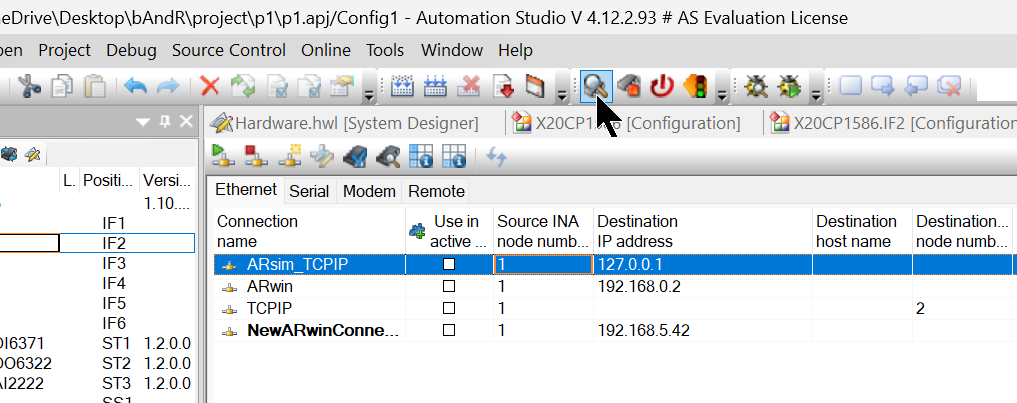The height and width of the screenshot is (403, 1017).
Task: Click the Browse for targets magnifier icon
Action: 389,156
